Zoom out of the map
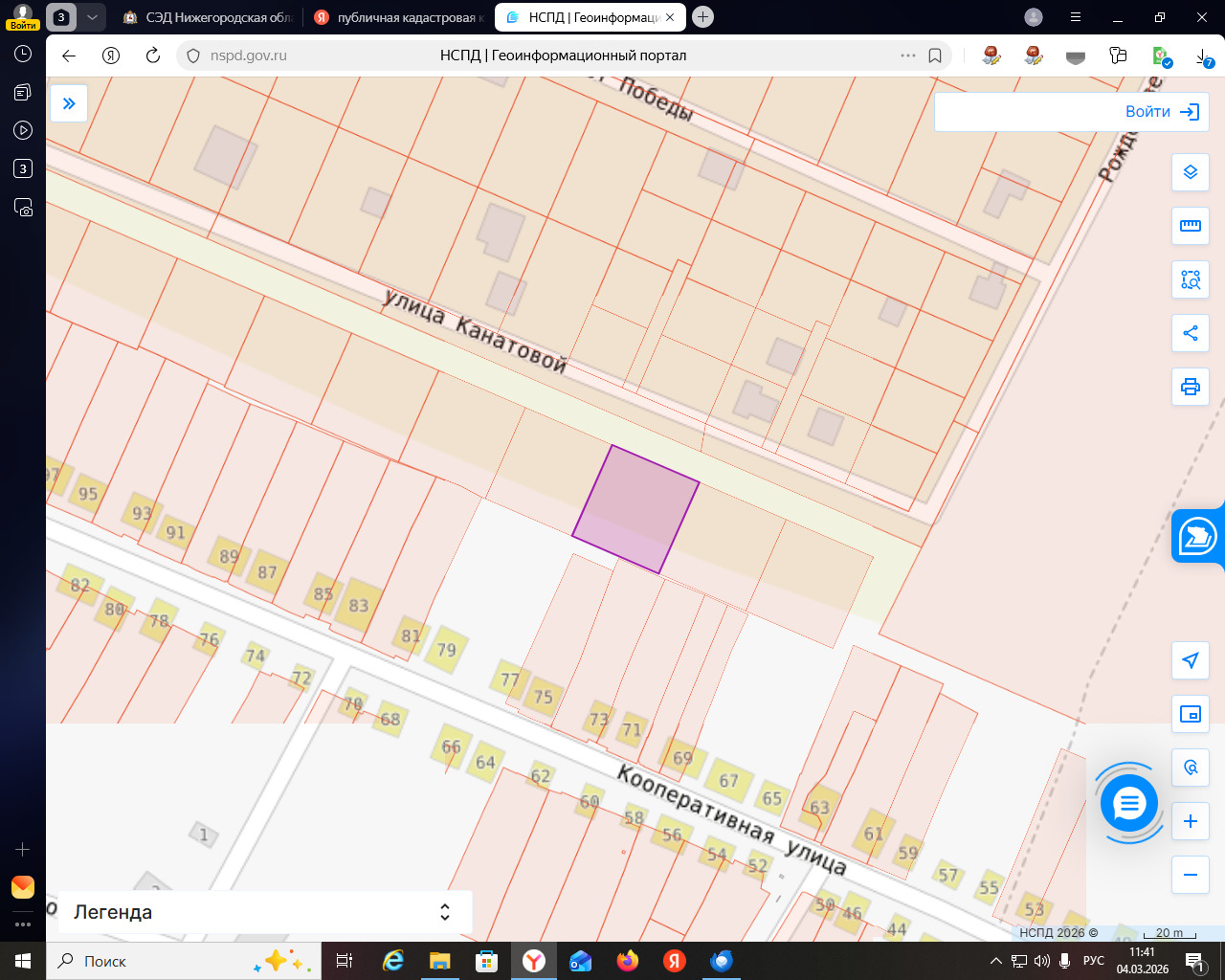 click(1191, 875)
